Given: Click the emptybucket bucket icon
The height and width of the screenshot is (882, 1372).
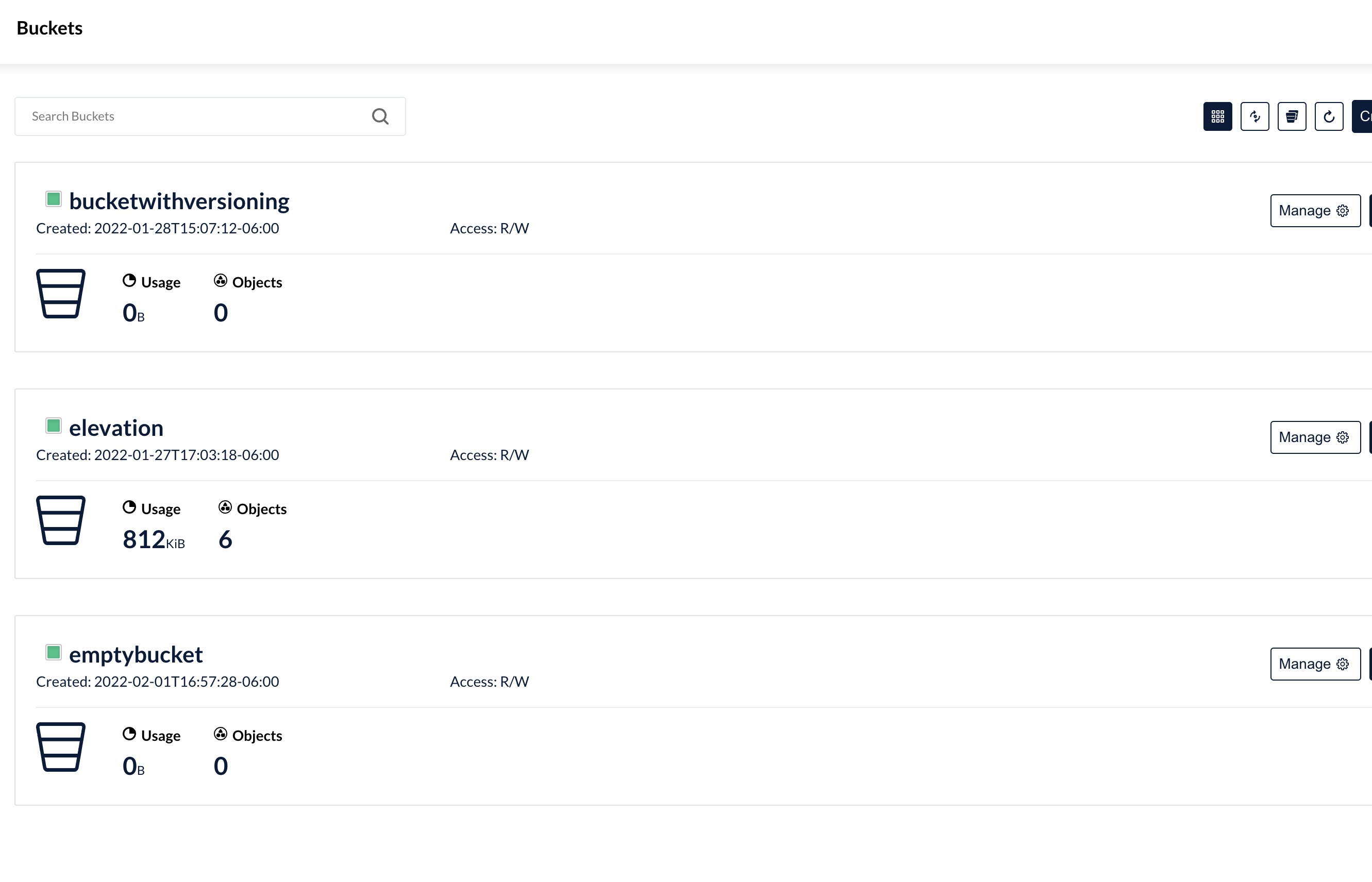Looking at the screenshot, I should [61, 747].
